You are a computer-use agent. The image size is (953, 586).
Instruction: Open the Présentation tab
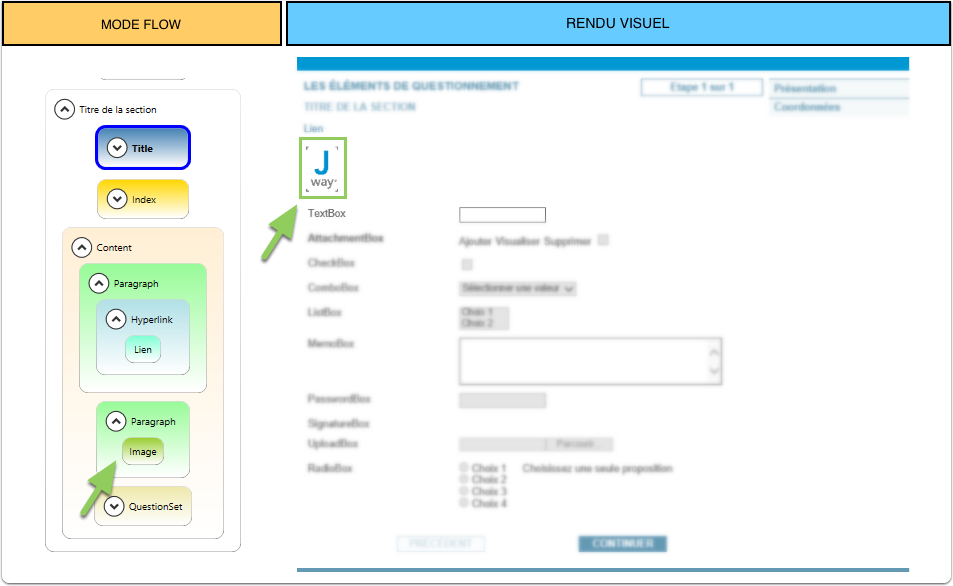pyautogui.click(x=838, y=88)
